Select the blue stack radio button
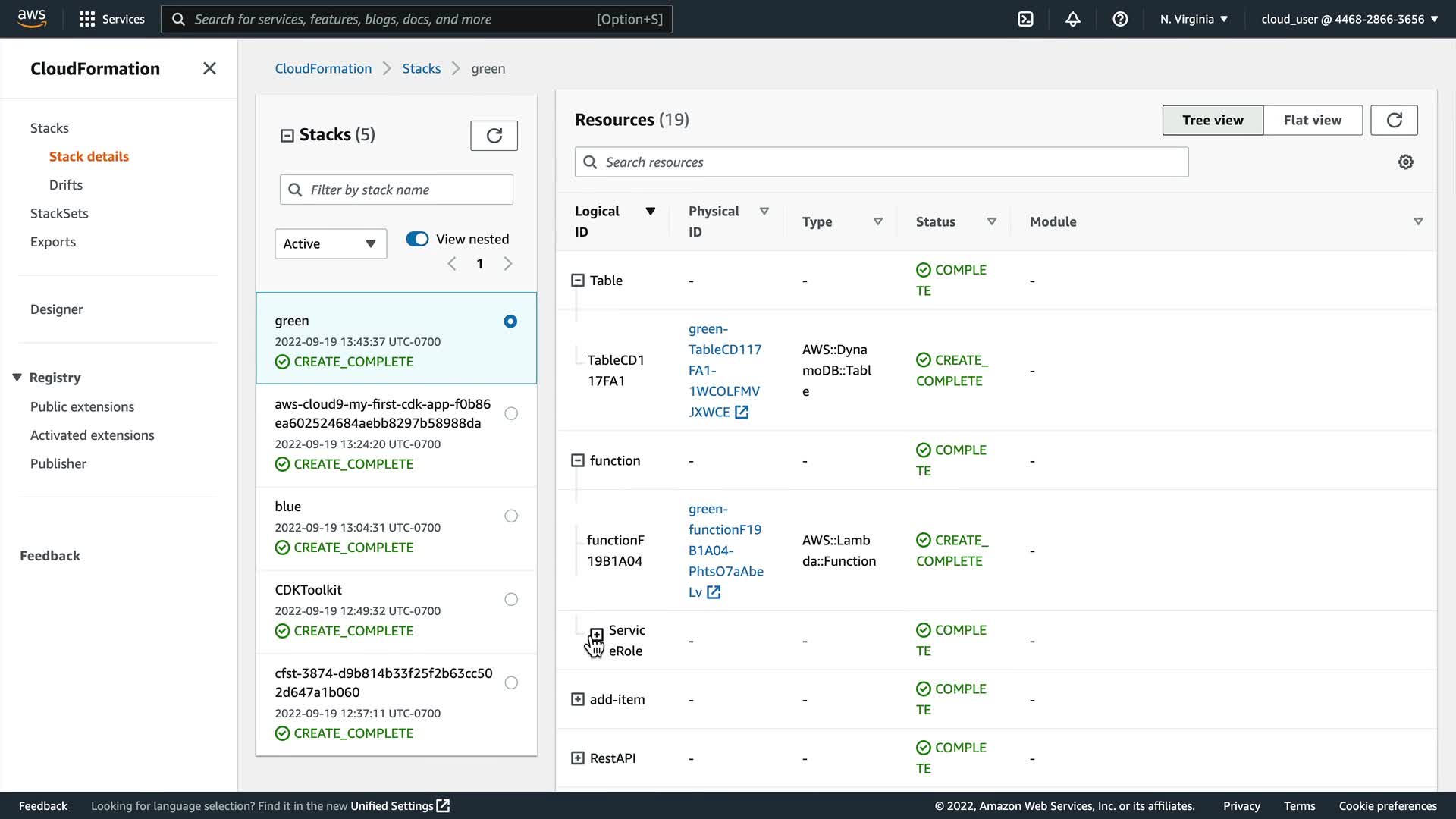This screenshot has height=819, width=1456. (511, 516)
